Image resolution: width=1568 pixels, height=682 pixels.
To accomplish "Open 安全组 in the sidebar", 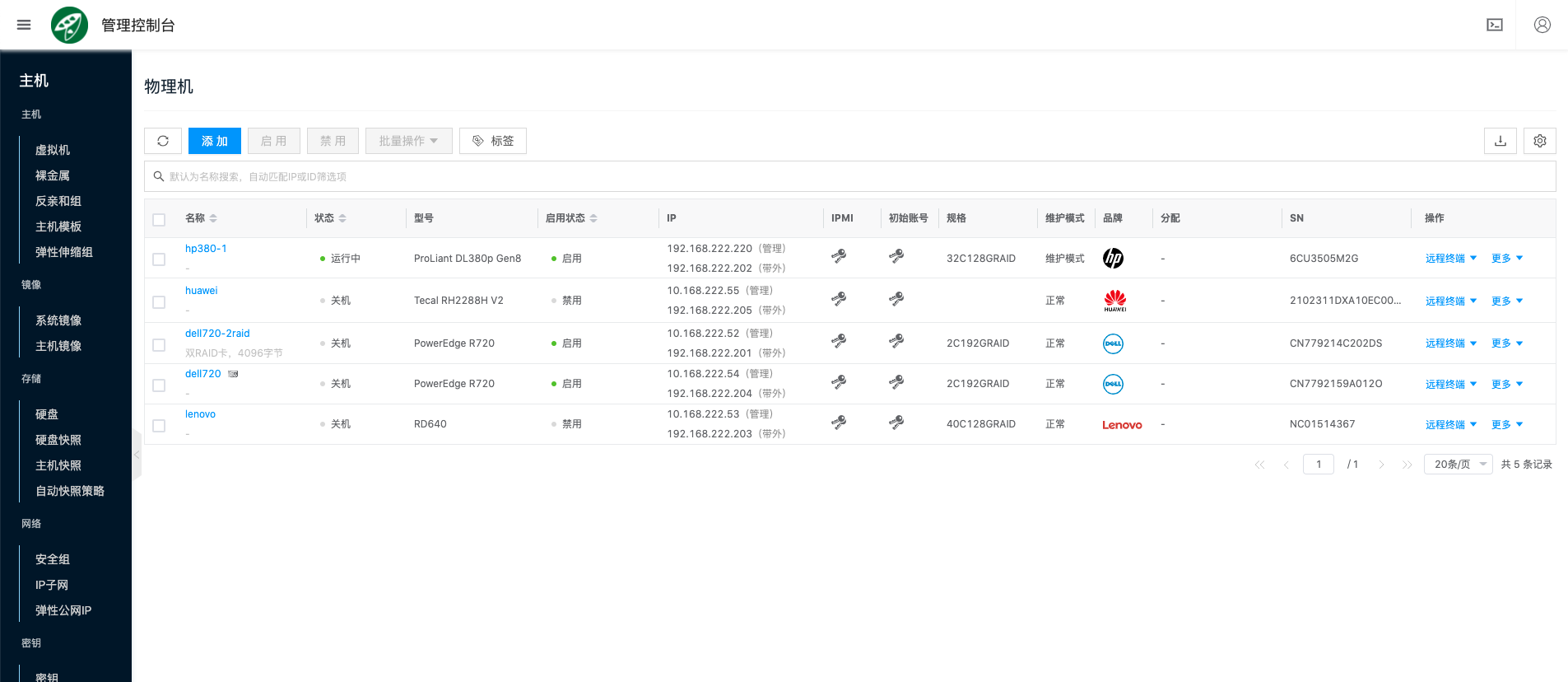I will pyautogui.click(x=53, y=559).
